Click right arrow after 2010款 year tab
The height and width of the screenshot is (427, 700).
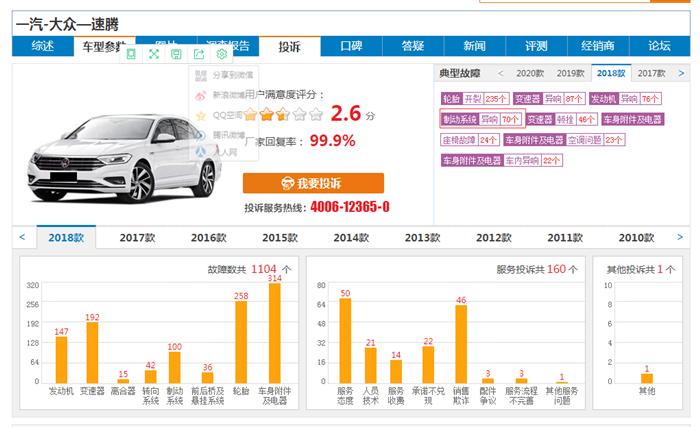click(679, 237)
